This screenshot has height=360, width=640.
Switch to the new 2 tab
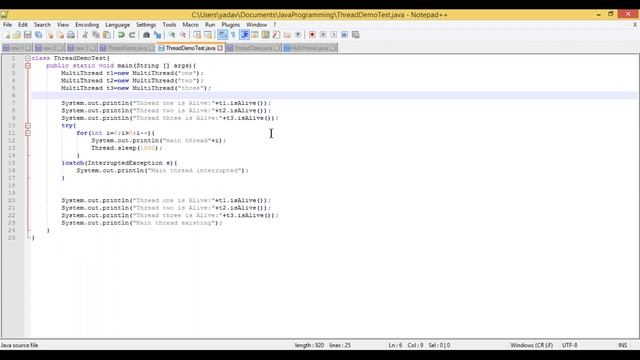(49, 48)
